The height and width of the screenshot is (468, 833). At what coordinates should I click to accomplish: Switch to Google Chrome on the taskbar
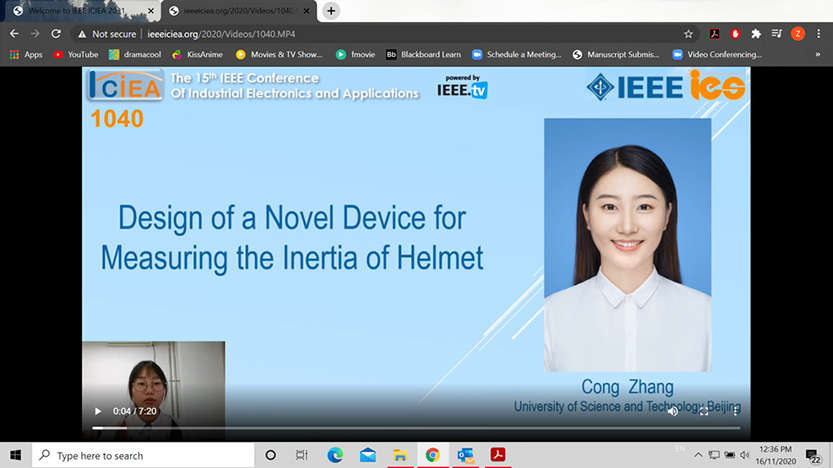point(432,455)
